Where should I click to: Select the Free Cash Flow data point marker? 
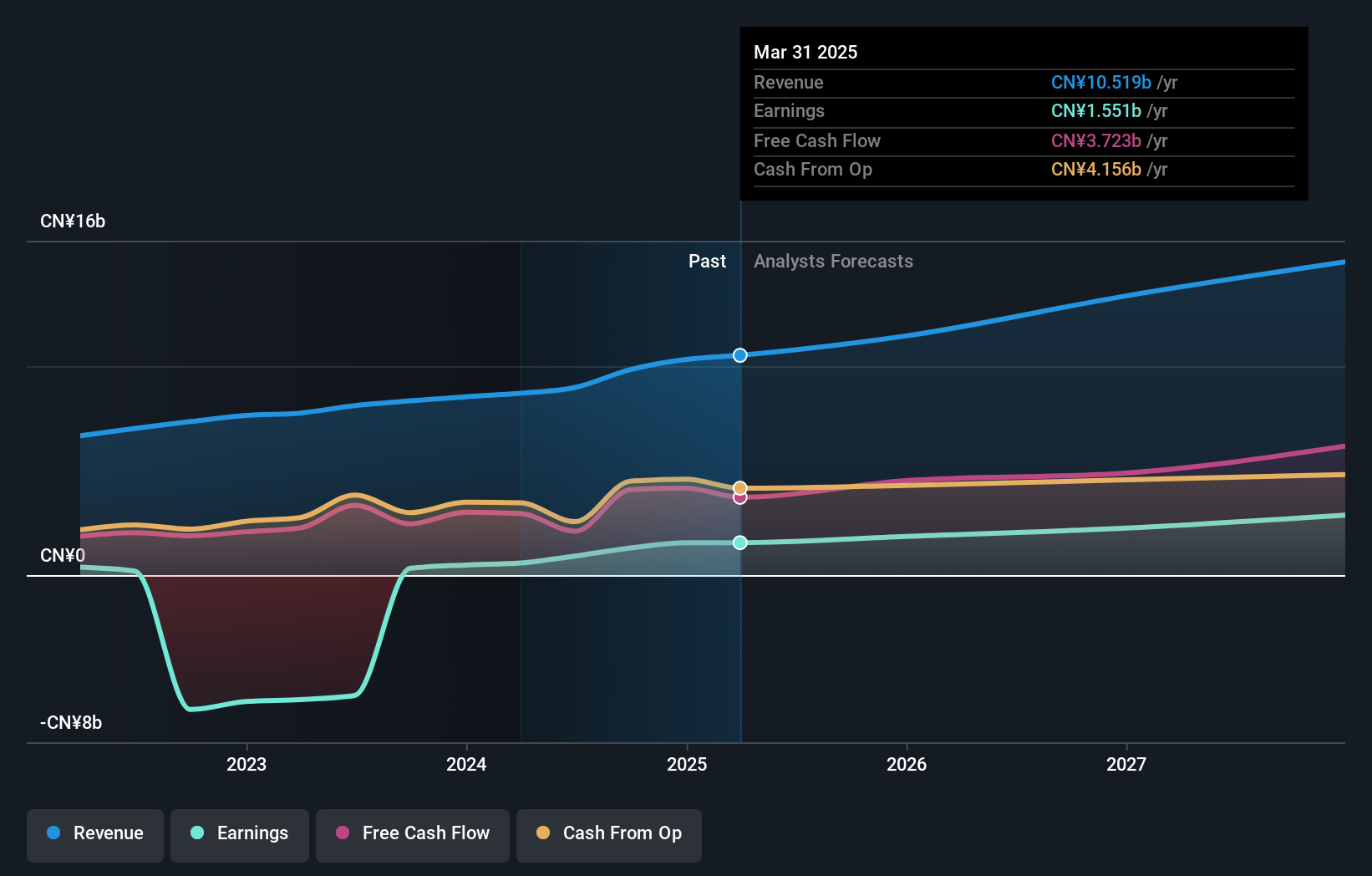pyautogui.click(x=740, y=498)
